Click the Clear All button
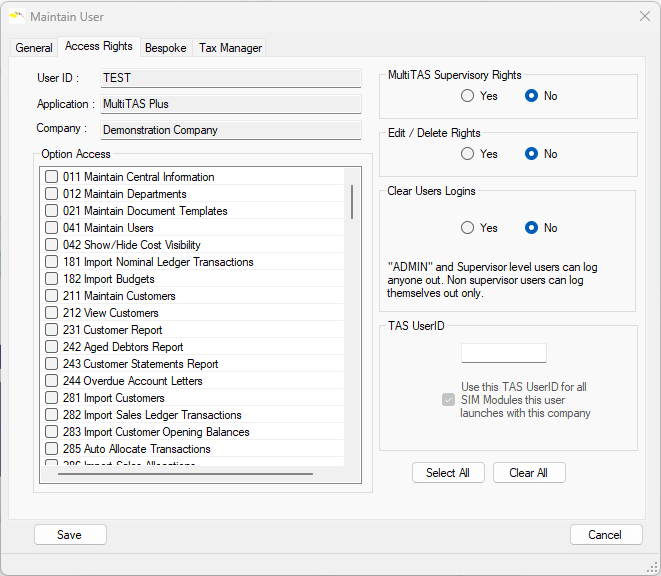Viewport: 661px width, 576px height. [529, 473]
